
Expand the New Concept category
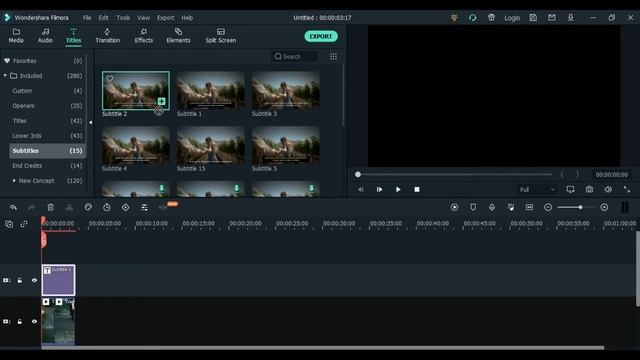(x=14, y=180)
